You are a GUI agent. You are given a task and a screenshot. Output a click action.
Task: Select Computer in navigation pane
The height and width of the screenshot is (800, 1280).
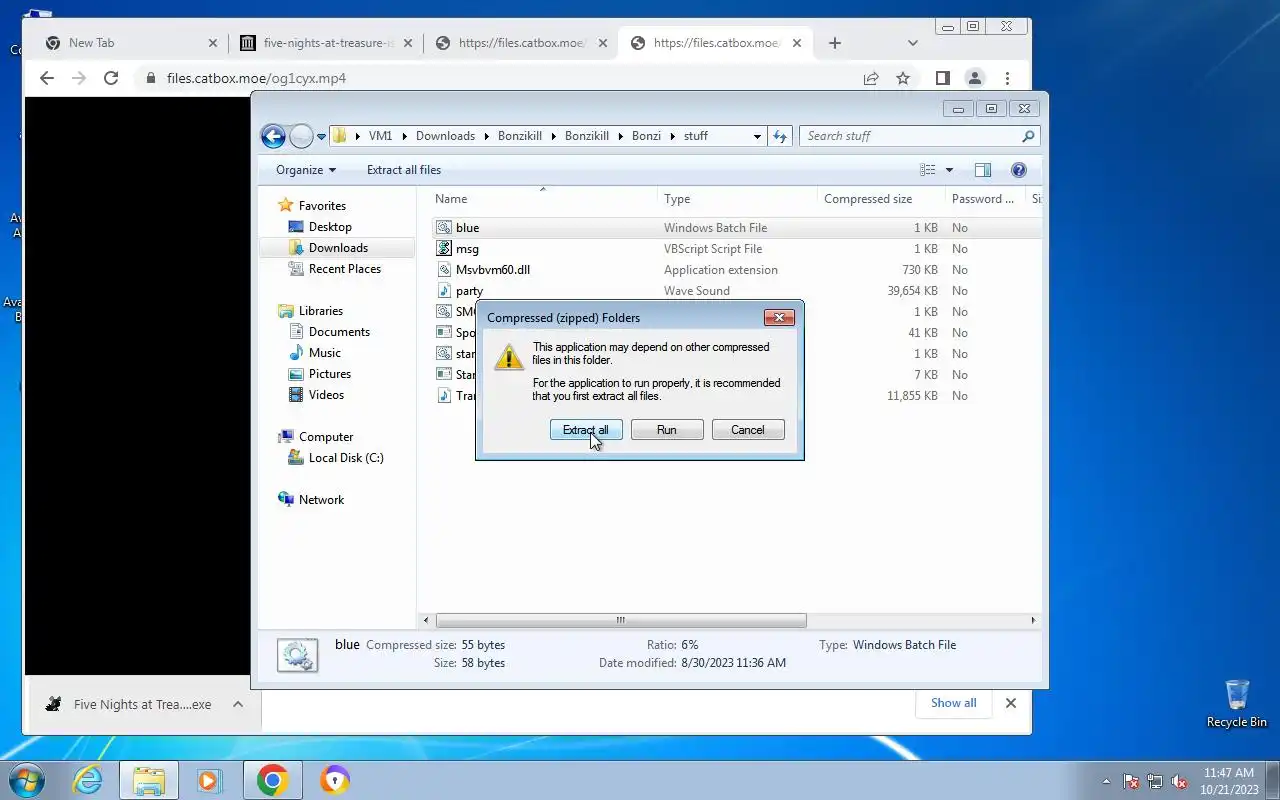click(326, 437)
